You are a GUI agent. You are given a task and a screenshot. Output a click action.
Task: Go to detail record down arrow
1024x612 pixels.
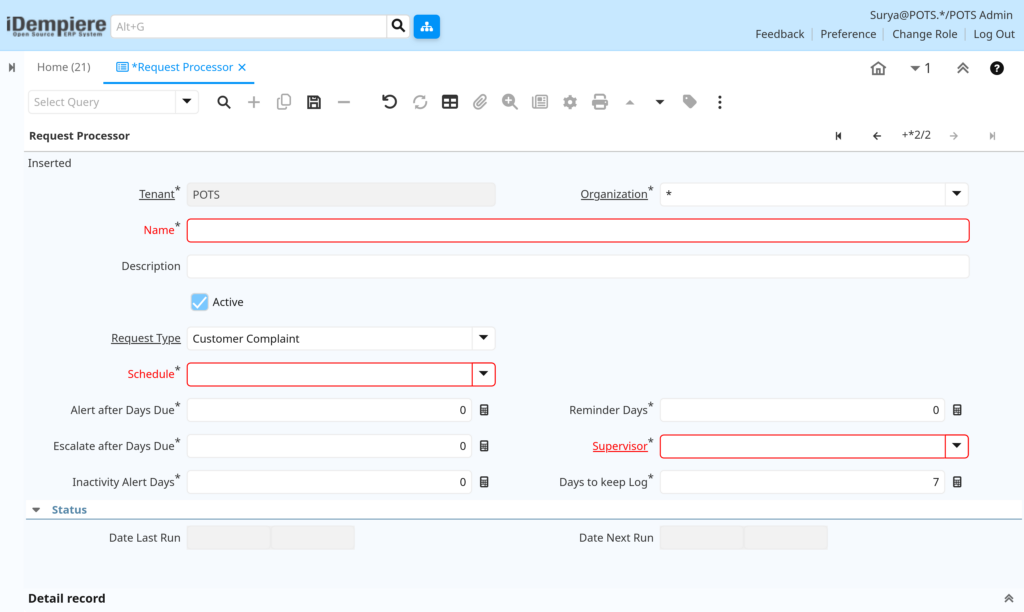[660, 102]
